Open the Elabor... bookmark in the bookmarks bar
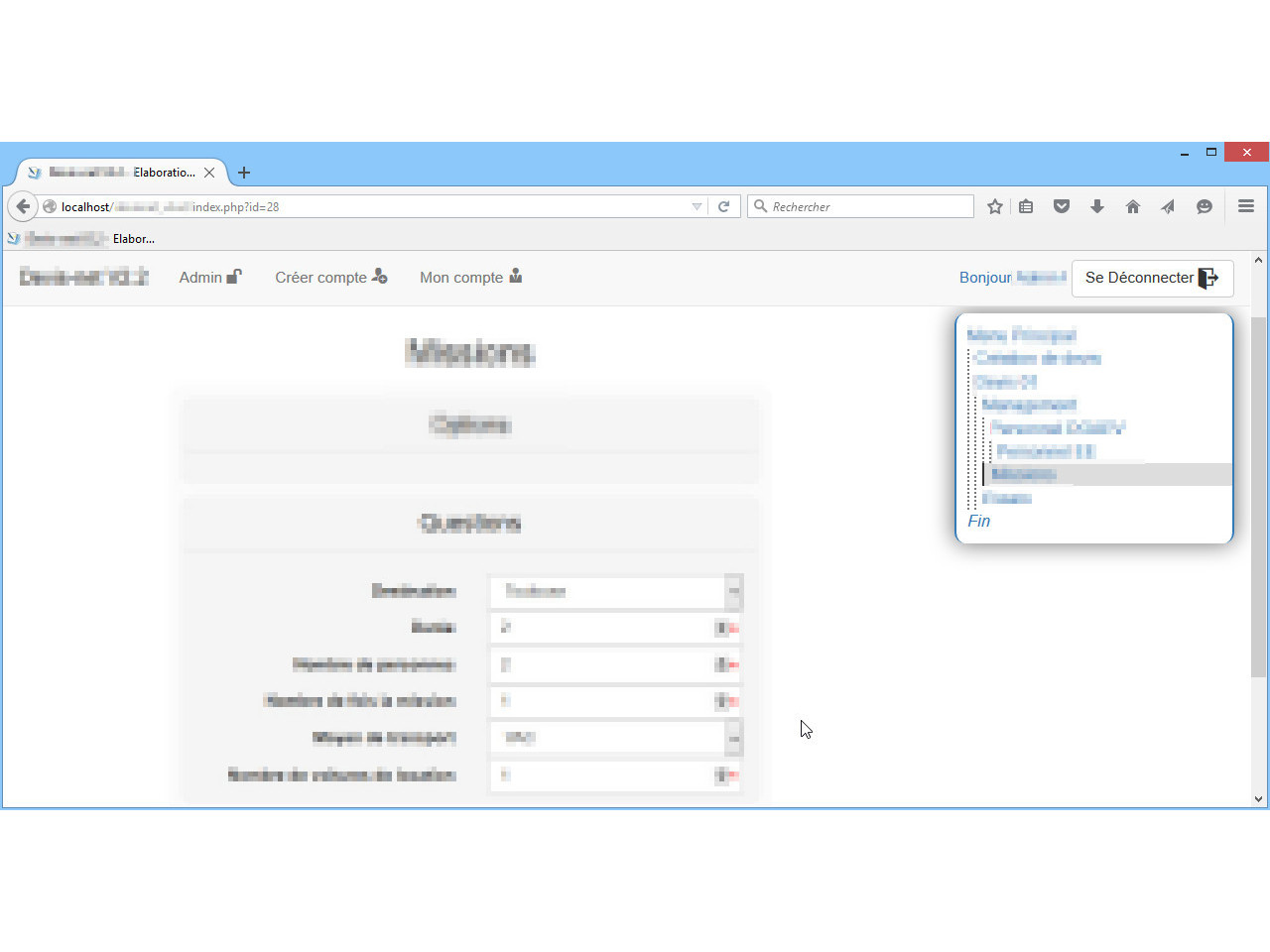Viewport: 1270px width, 952px height. (81, 238)
